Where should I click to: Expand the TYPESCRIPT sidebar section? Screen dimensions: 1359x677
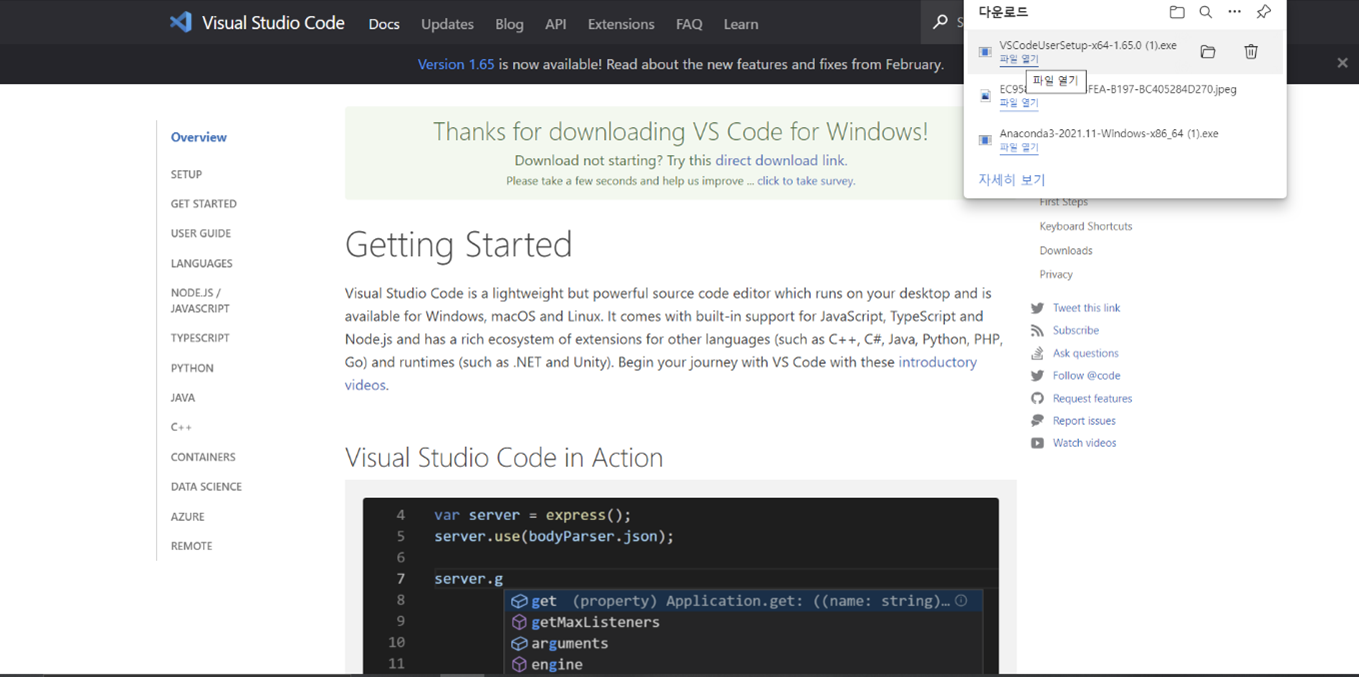click(x=200, y=338)
